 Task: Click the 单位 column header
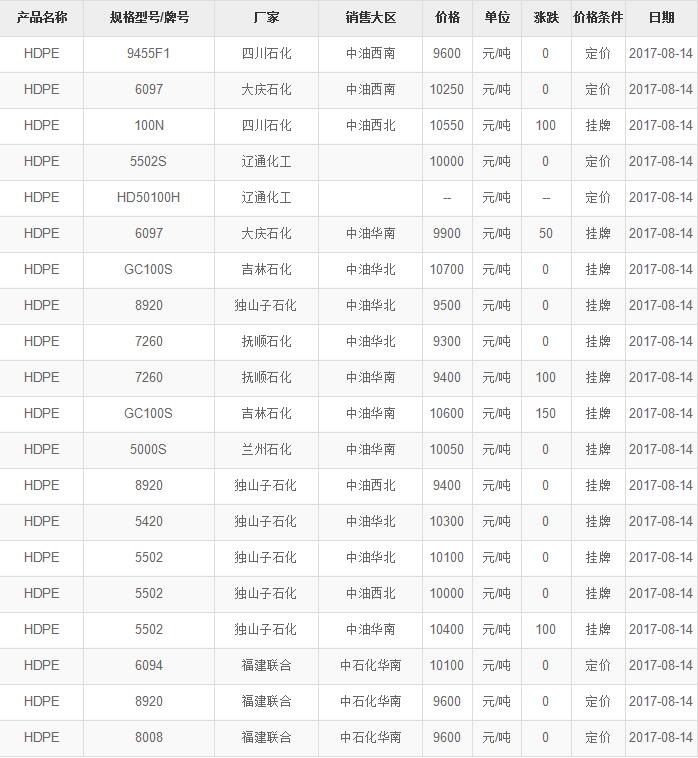[x=497, y=18]
